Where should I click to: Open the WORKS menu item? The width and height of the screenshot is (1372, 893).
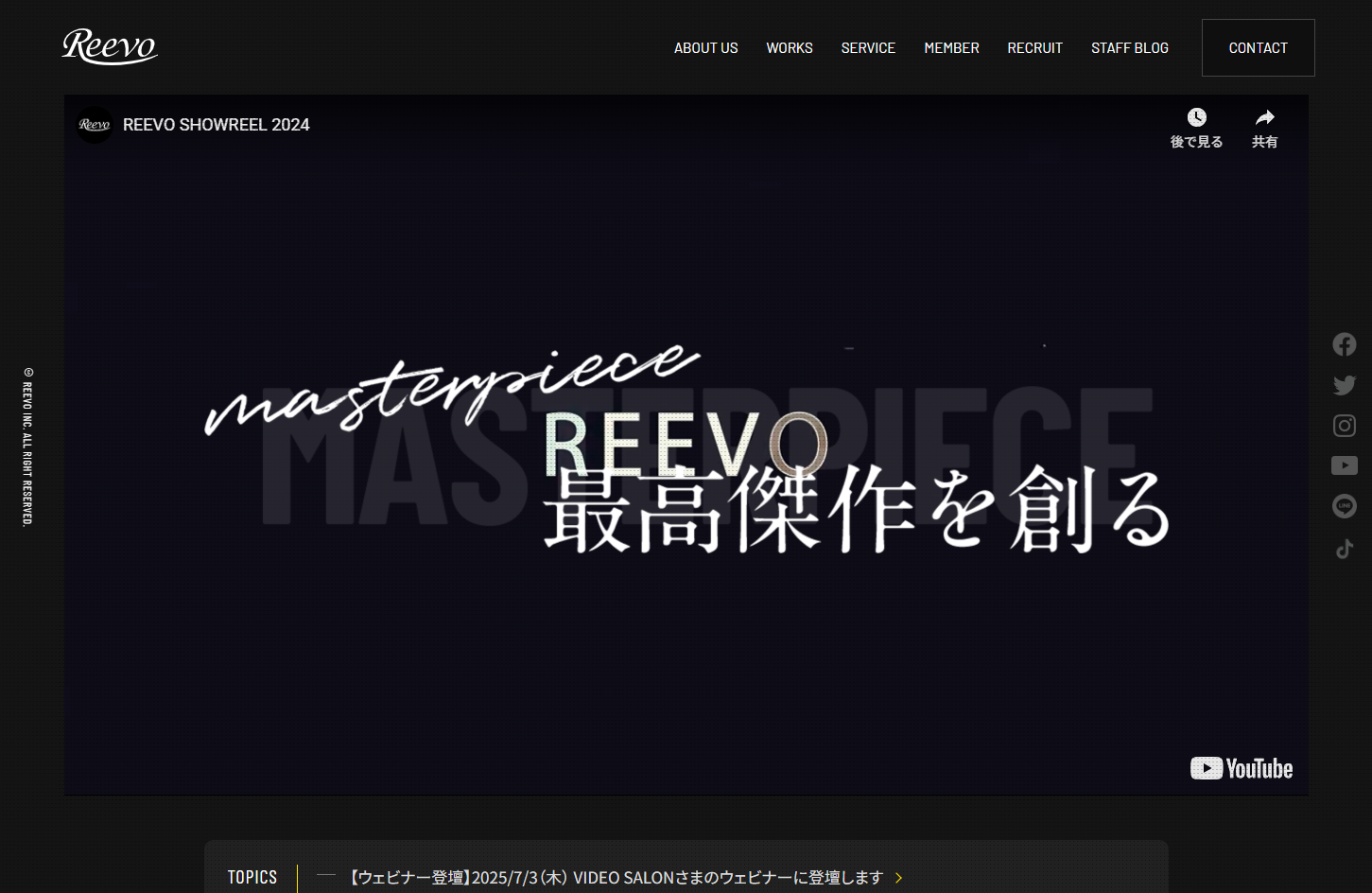(x=789, y=48)
